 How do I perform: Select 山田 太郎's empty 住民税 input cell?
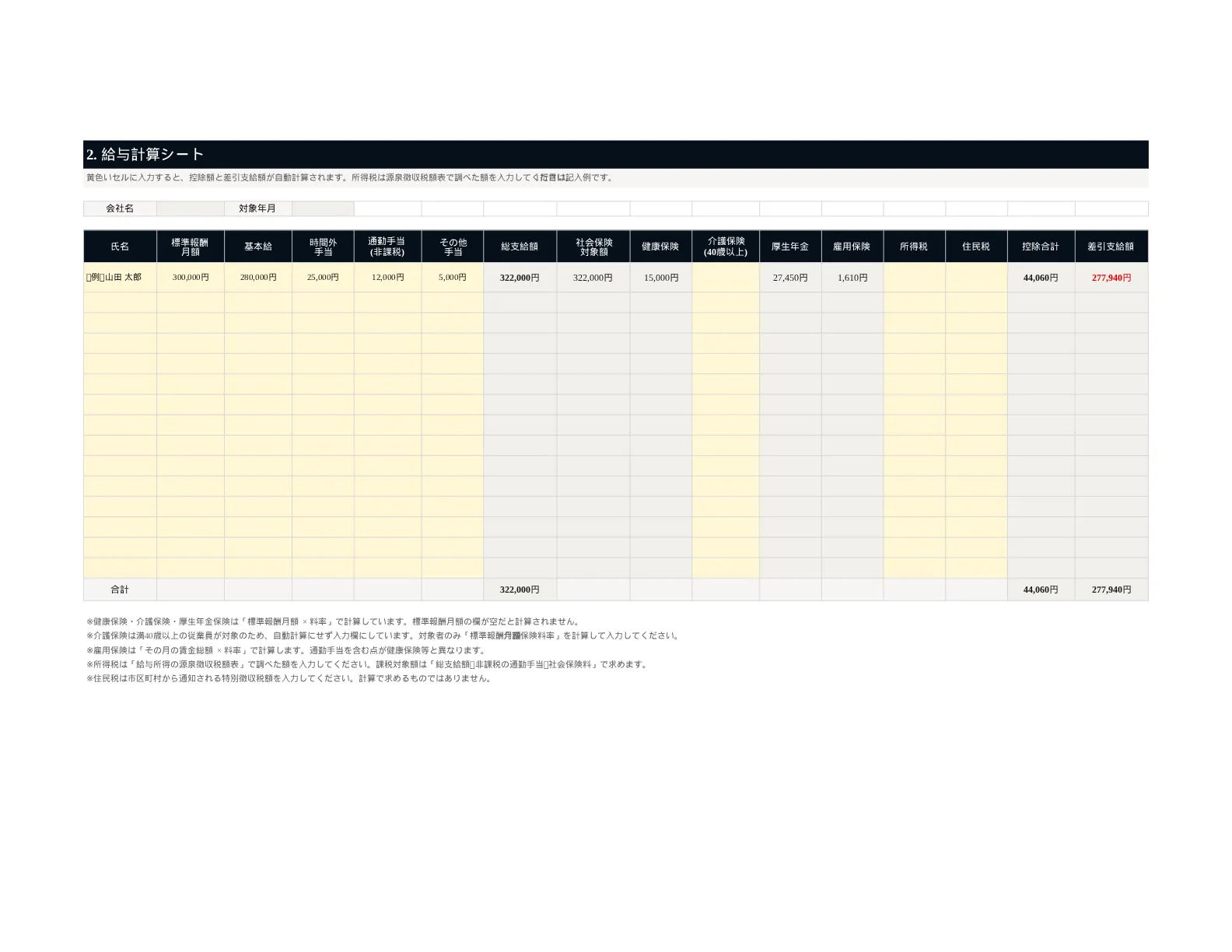click(x=976, y=278)
